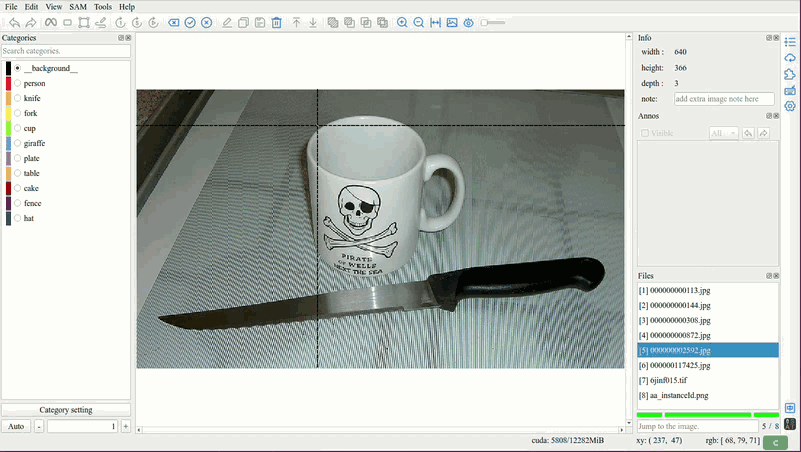Open the settings gear in right sidebar
Screen dimensions: 801x452
(790, 106)
